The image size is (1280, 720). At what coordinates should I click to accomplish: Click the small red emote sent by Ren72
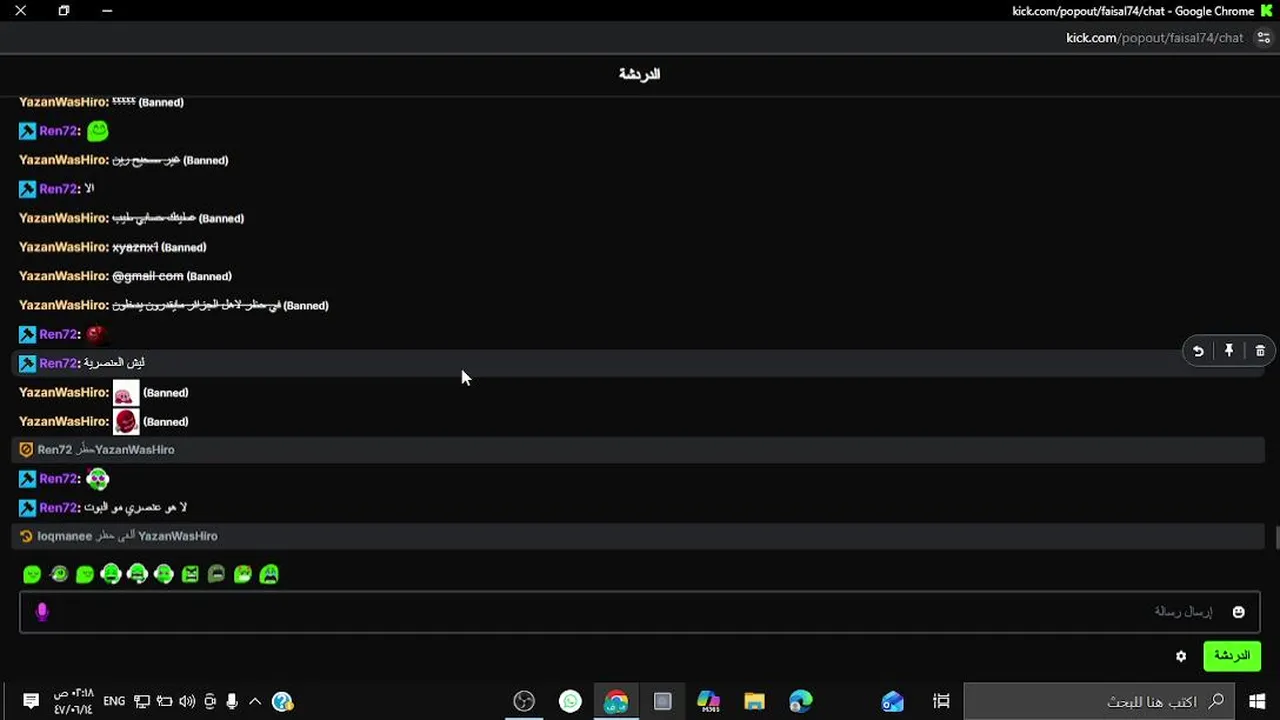(95, 334)
